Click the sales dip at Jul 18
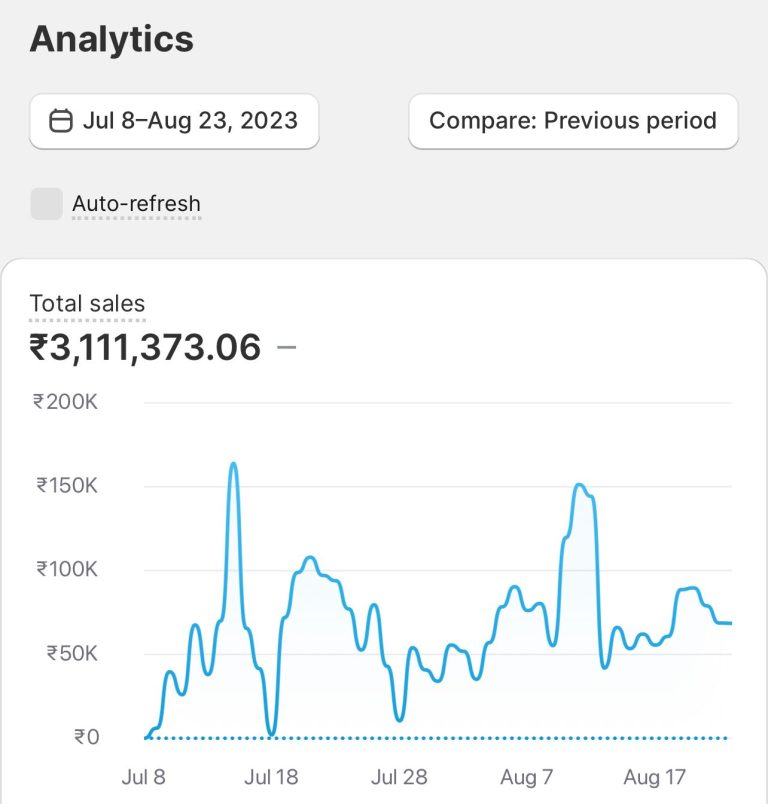This screenshot has width=768, height=804. tap(271, 734)
